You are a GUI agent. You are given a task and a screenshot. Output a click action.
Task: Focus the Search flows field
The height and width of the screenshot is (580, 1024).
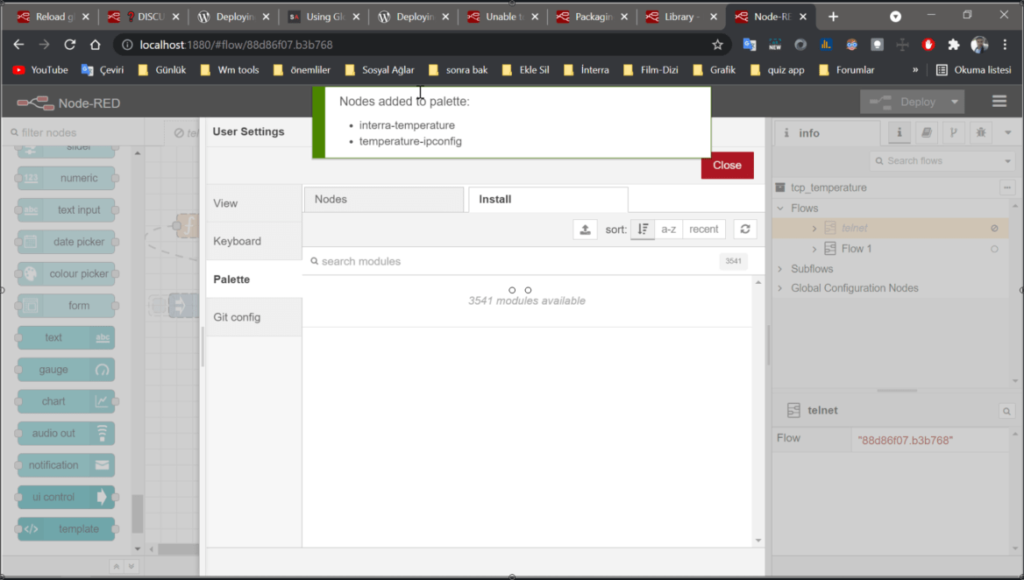(938, 161)
